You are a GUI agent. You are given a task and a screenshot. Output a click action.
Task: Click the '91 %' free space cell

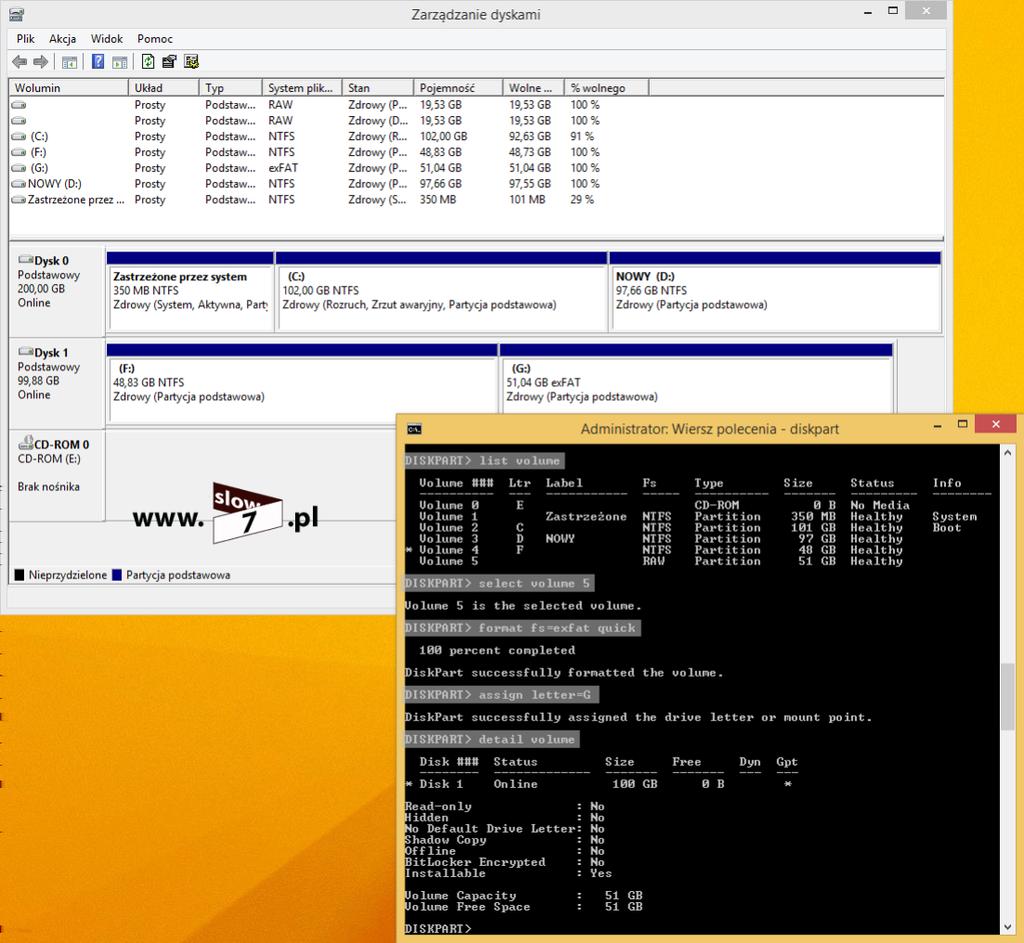[x=582, y=136]
